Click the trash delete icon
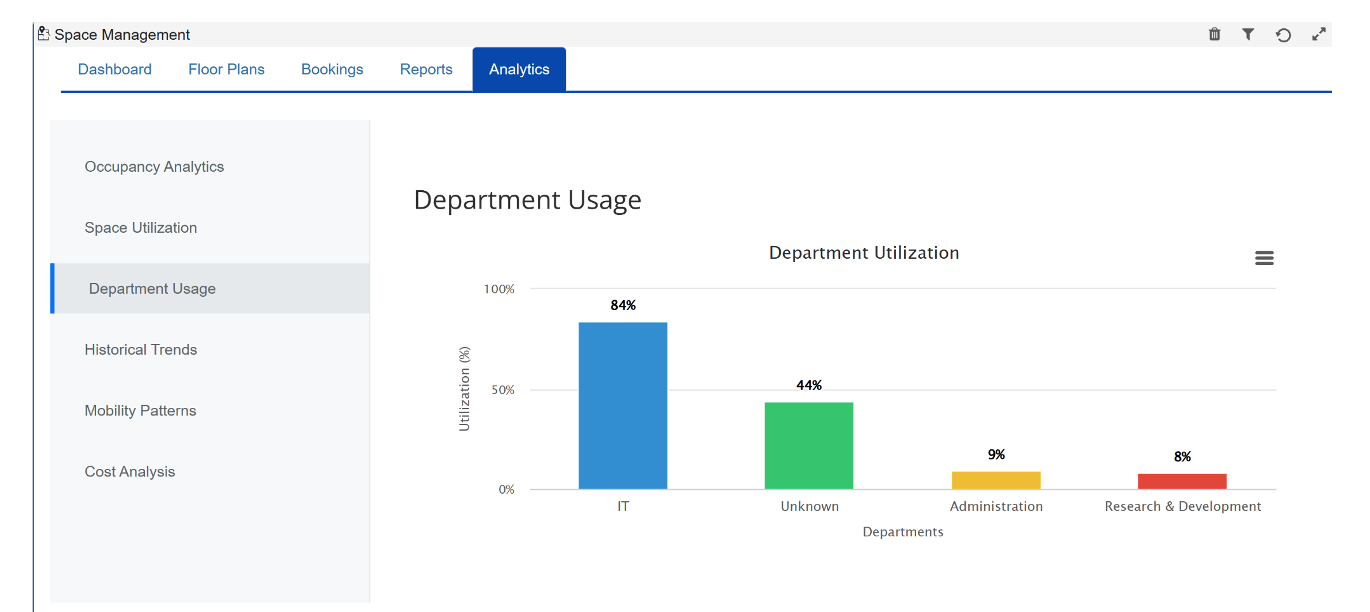This screenshot has width=1370, height=612. tap(1214, 34)
